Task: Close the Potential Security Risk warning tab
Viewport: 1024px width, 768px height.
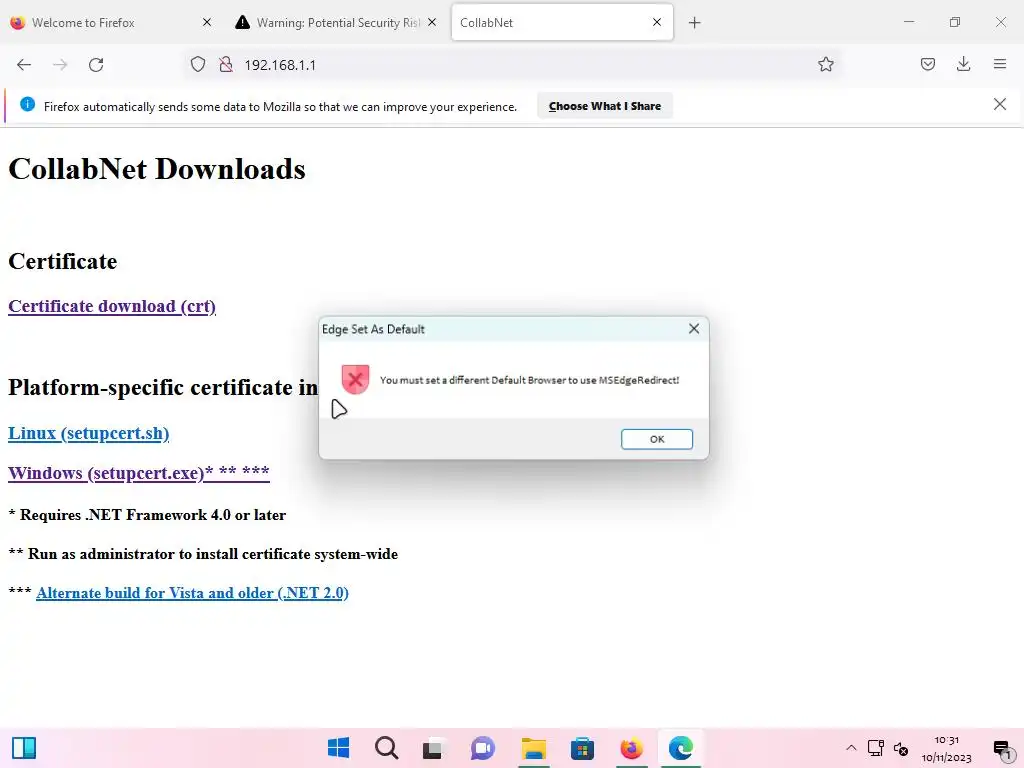Action: [432, 22]
